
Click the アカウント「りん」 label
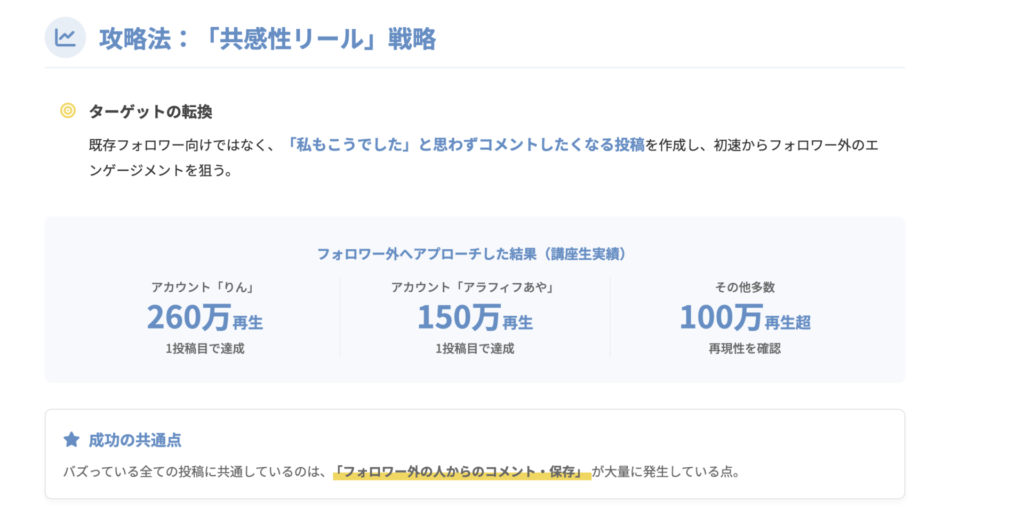click(x=204, y=287)
